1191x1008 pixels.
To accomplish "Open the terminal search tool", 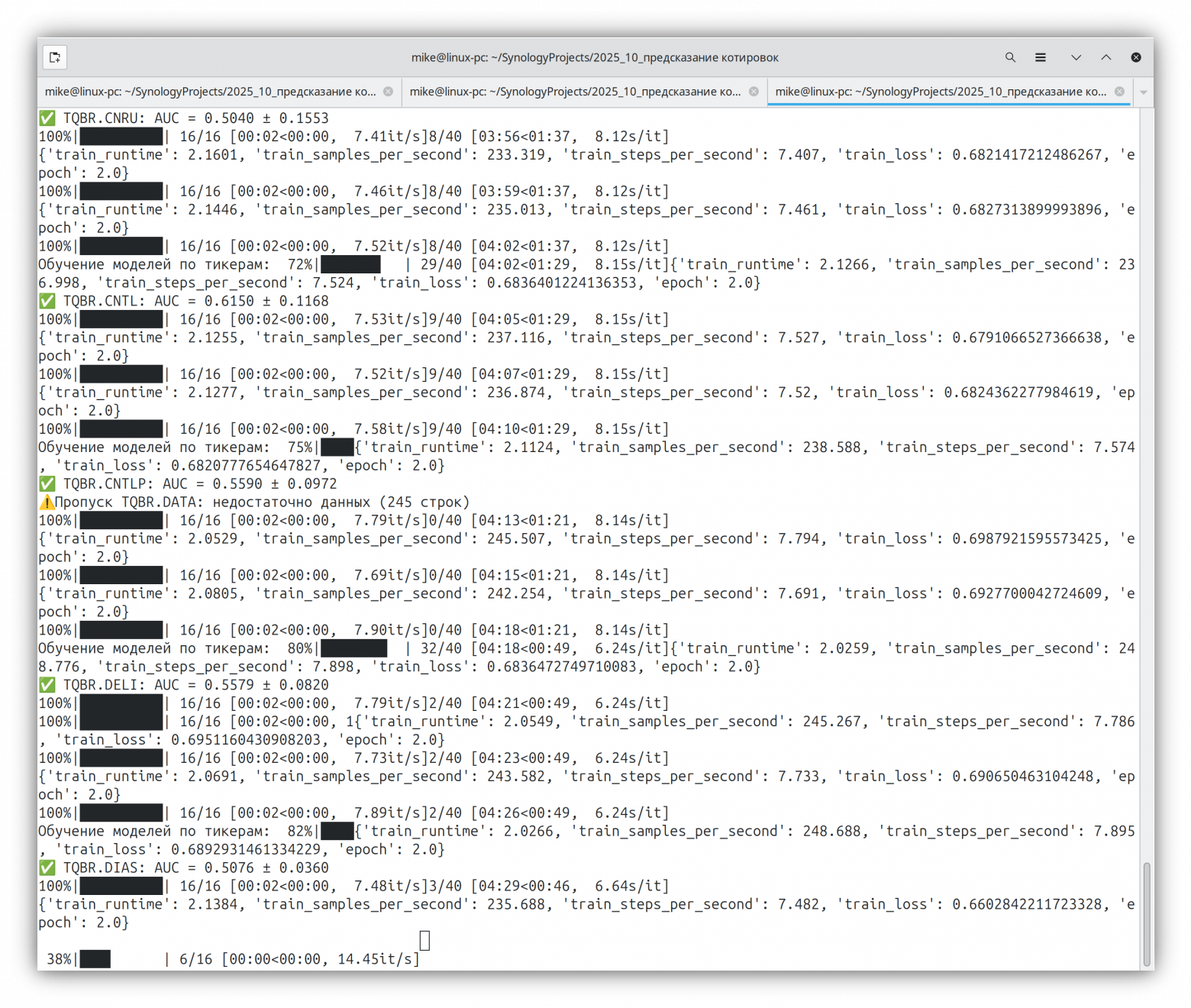I will coord(1010,57).
